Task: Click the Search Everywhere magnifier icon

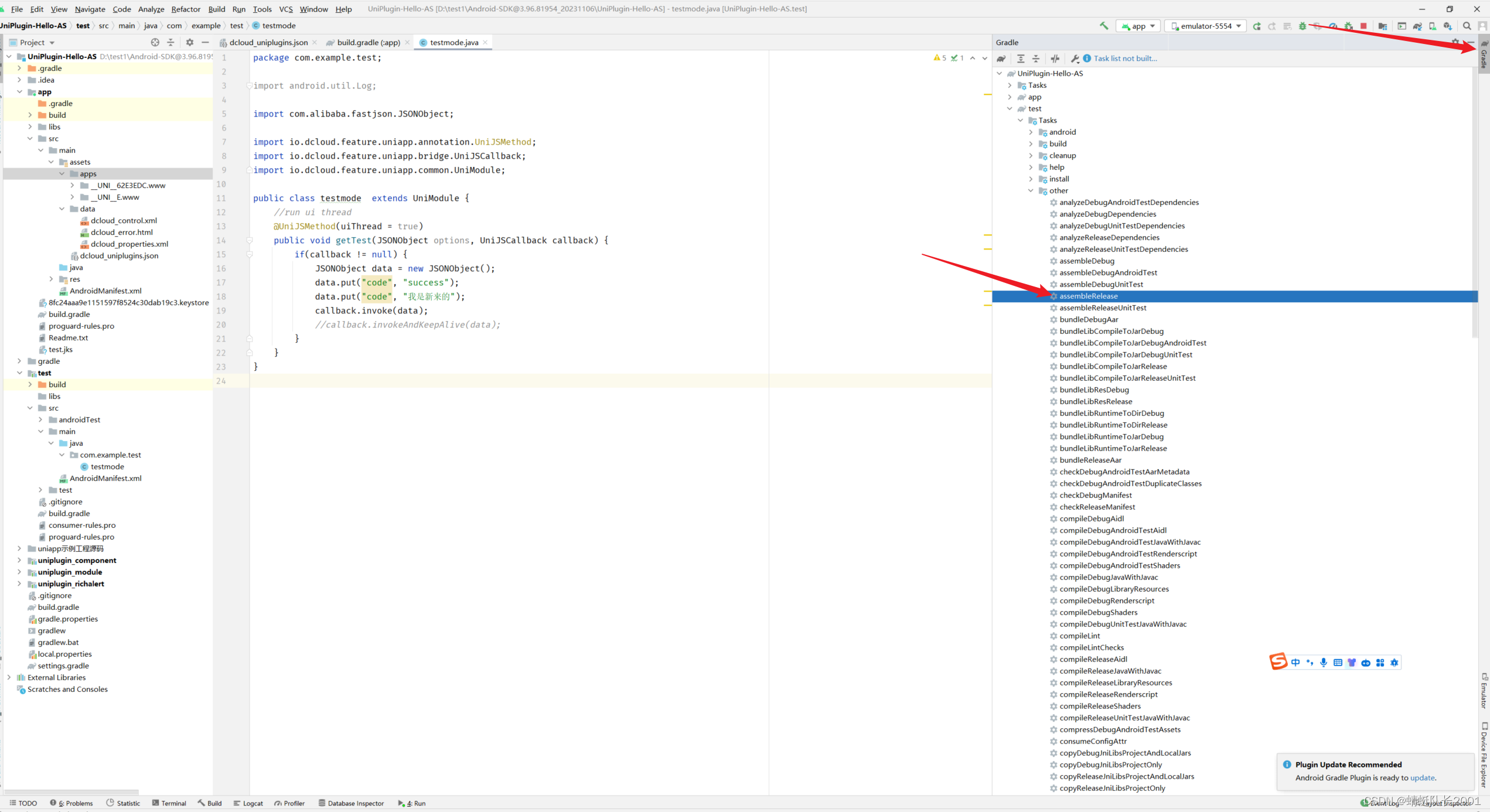Action: click(1467, 26)
